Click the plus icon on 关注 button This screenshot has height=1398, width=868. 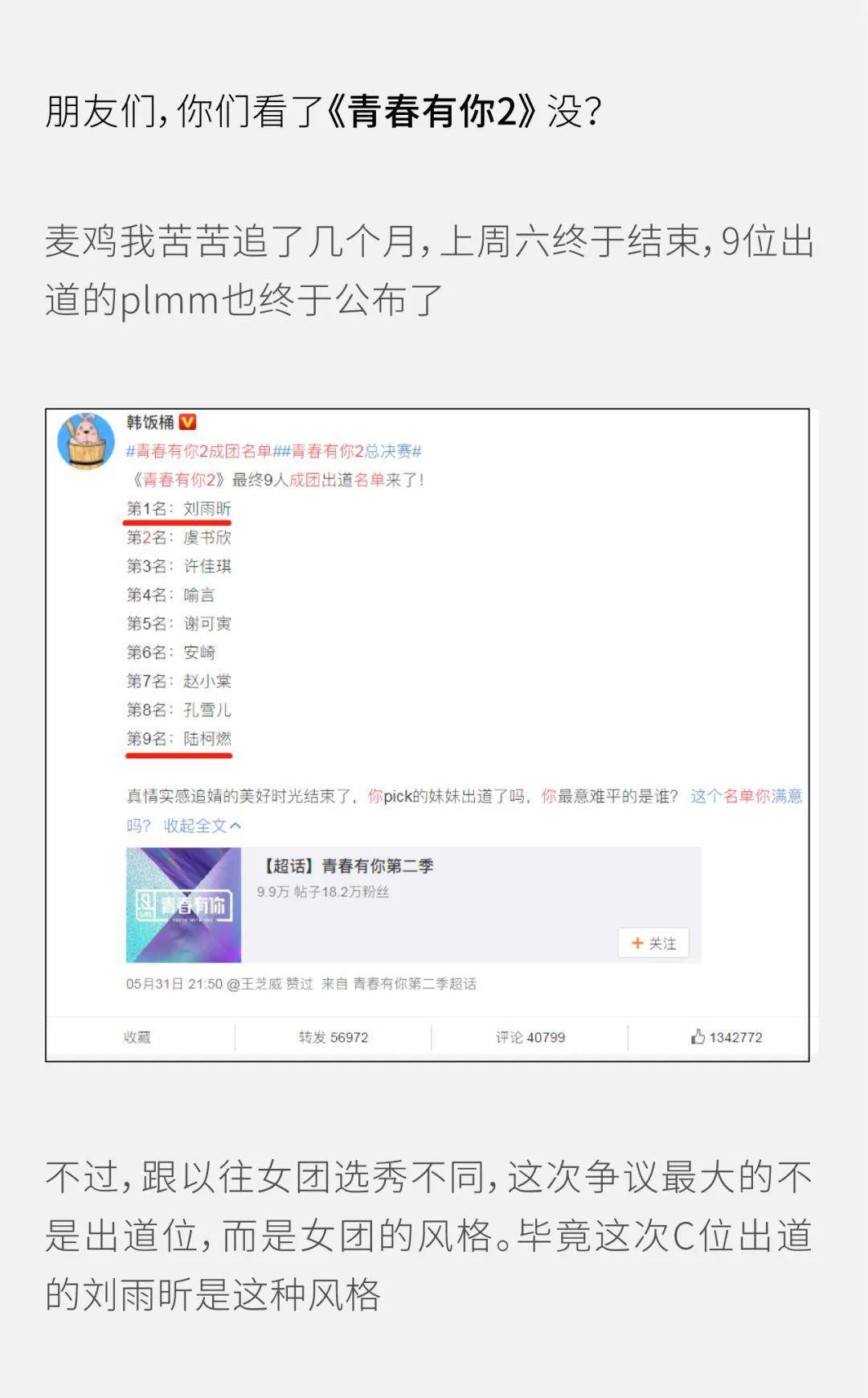click(x=637, y=943)
